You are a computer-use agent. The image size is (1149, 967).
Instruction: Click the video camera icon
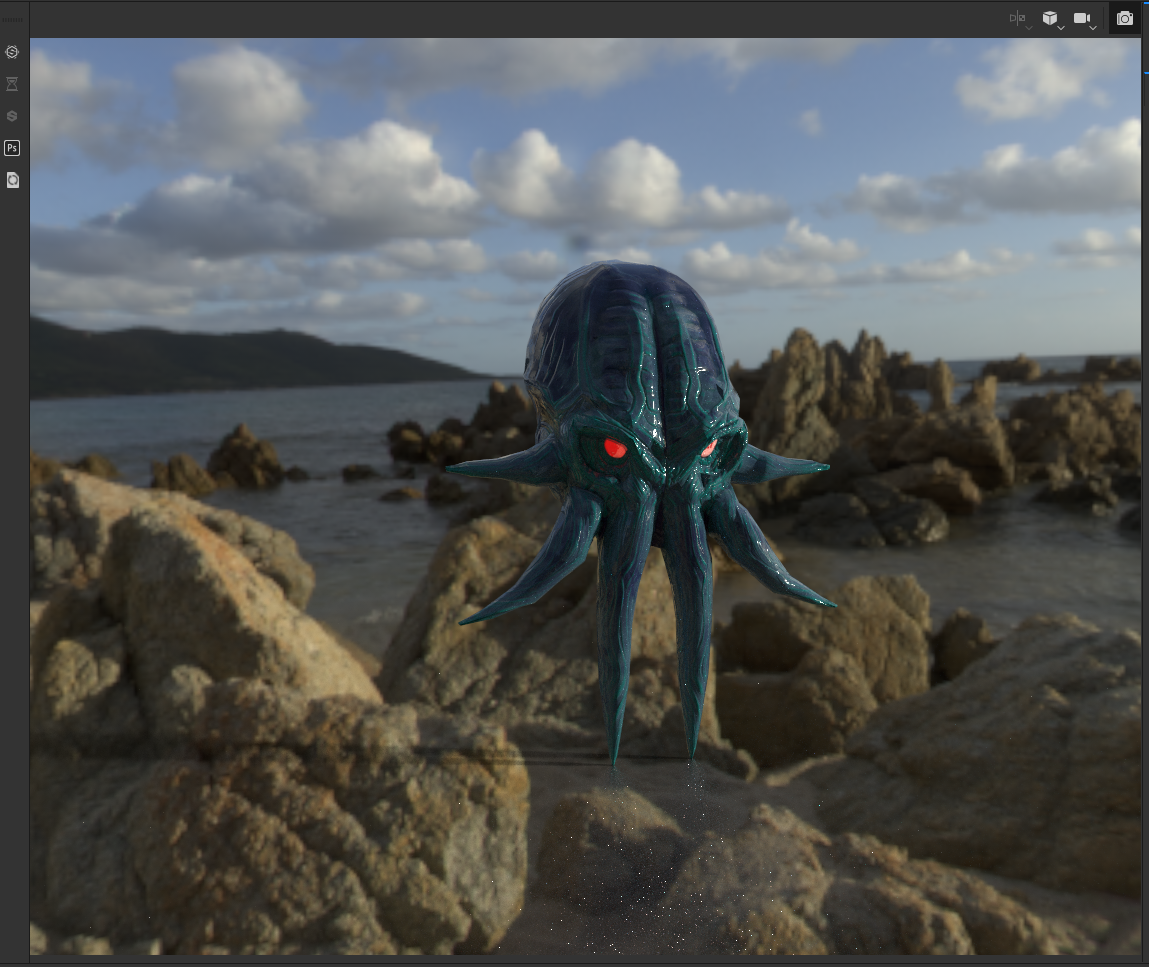pyautogui.click(x=1082, y=18)
